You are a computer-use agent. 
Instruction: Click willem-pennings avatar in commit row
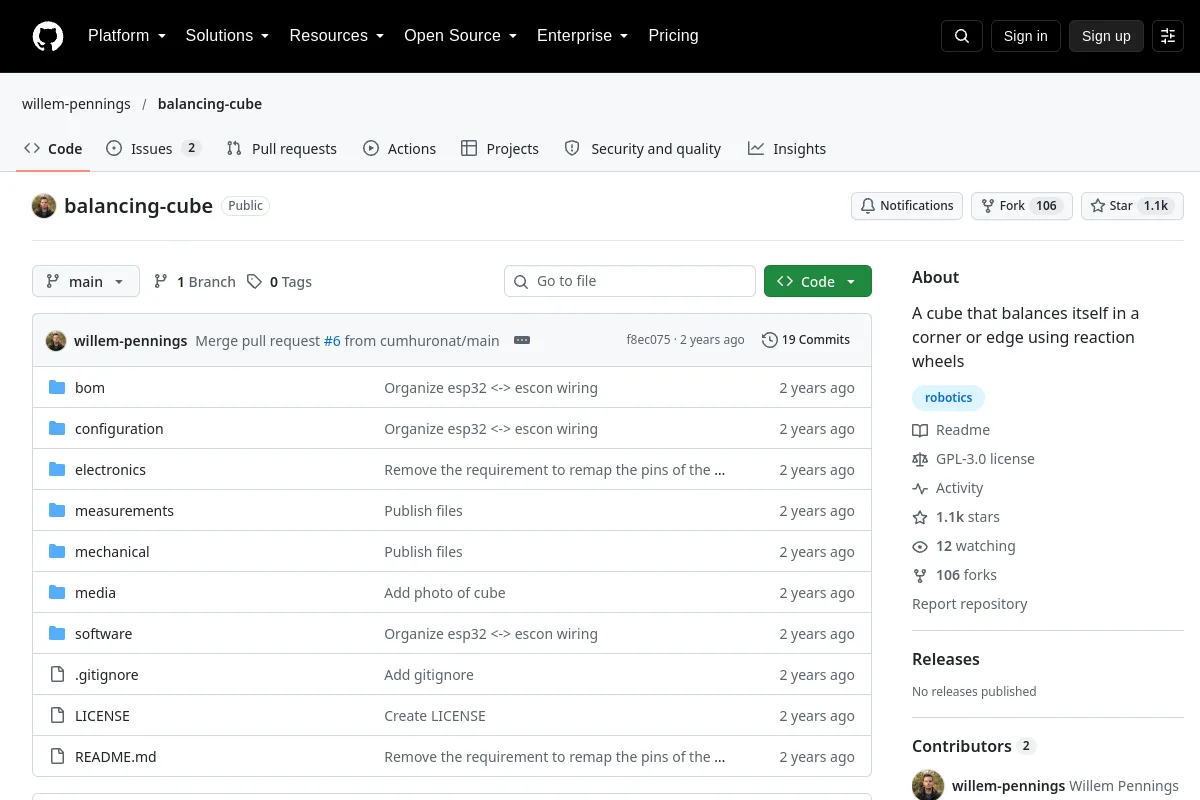56,340
